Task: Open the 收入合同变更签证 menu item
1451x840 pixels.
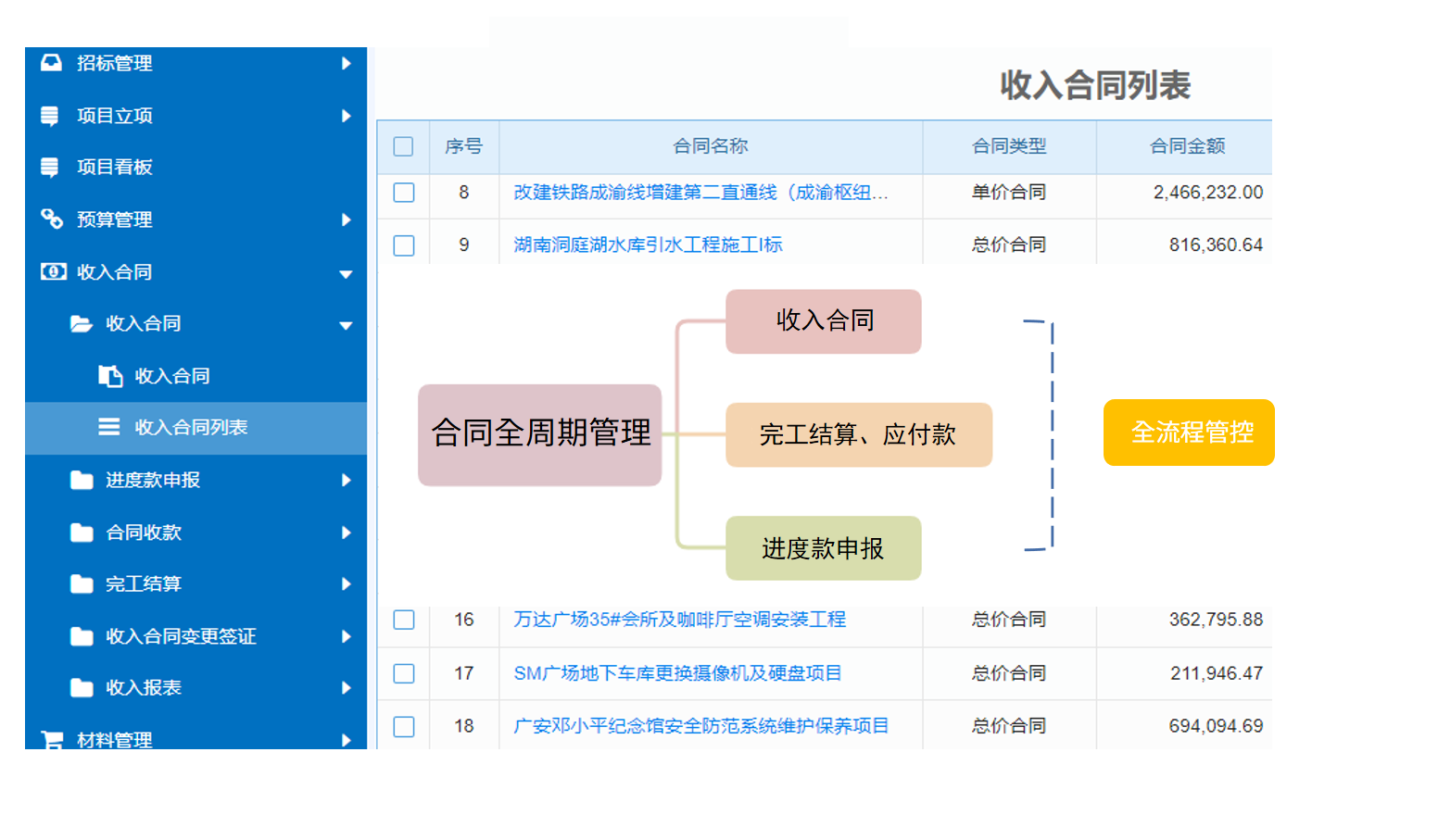Action: 181,636
